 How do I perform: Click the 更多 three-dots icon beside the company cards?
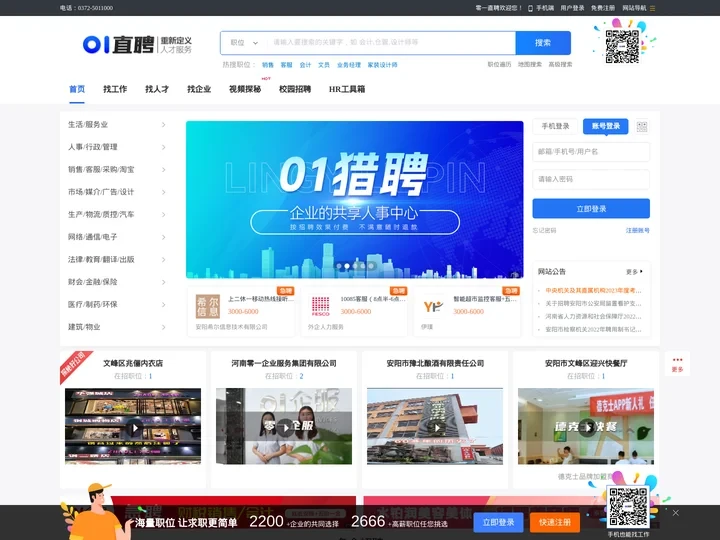[x=677, y=364]
